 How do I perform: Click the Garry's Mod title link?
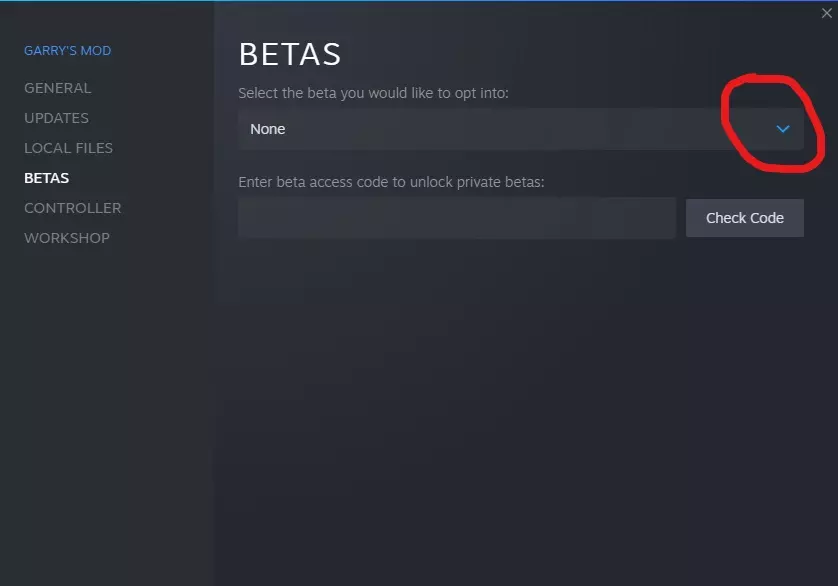pos(67,51)
